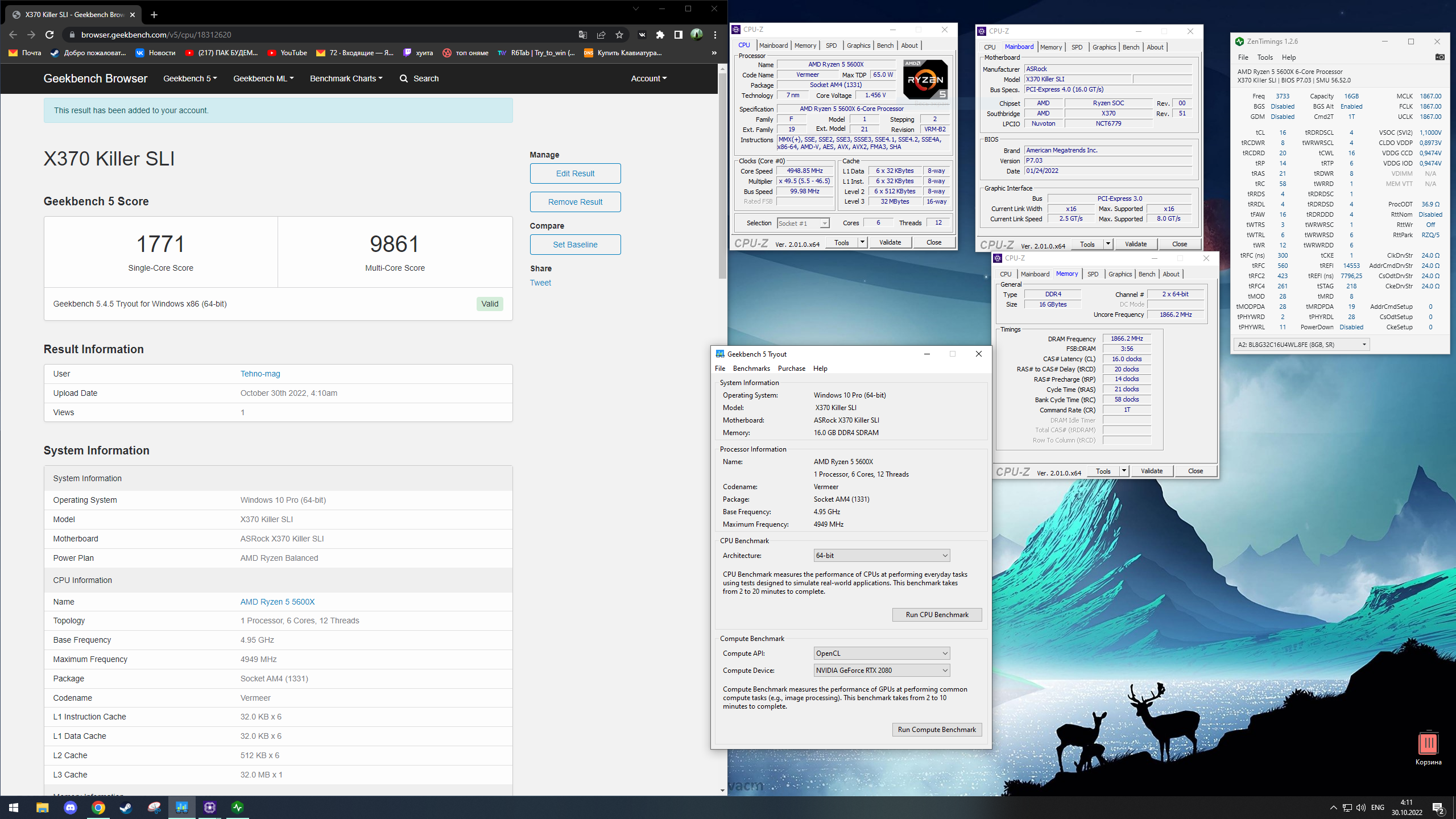Open the SPD tab in the CPU-Z Mainboard window
This screenshot has height=819, width=1456.
pyautogui.click(x=1077, y=47)
